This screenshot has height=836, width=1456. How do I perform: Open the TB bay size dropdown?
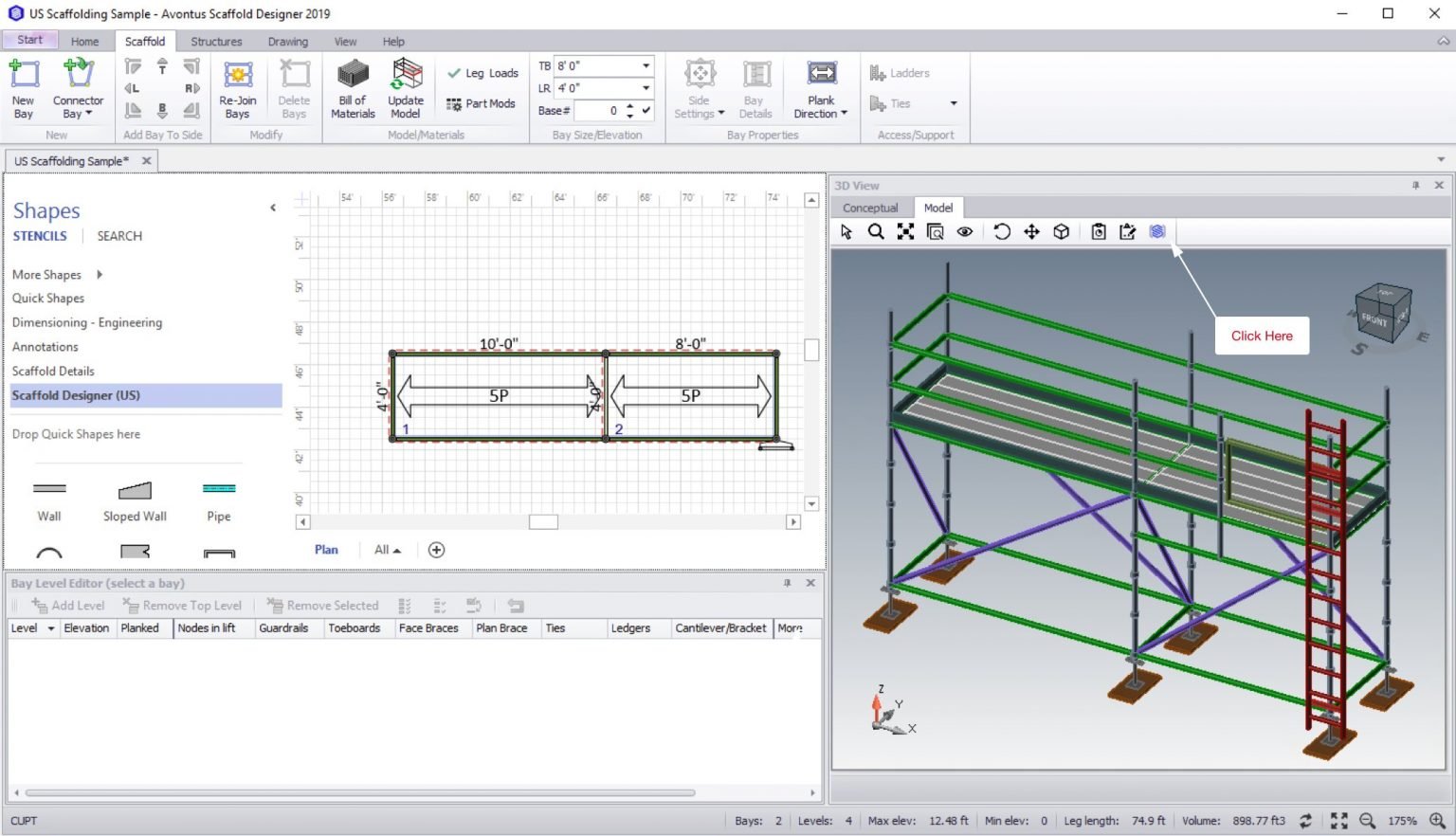646,66
